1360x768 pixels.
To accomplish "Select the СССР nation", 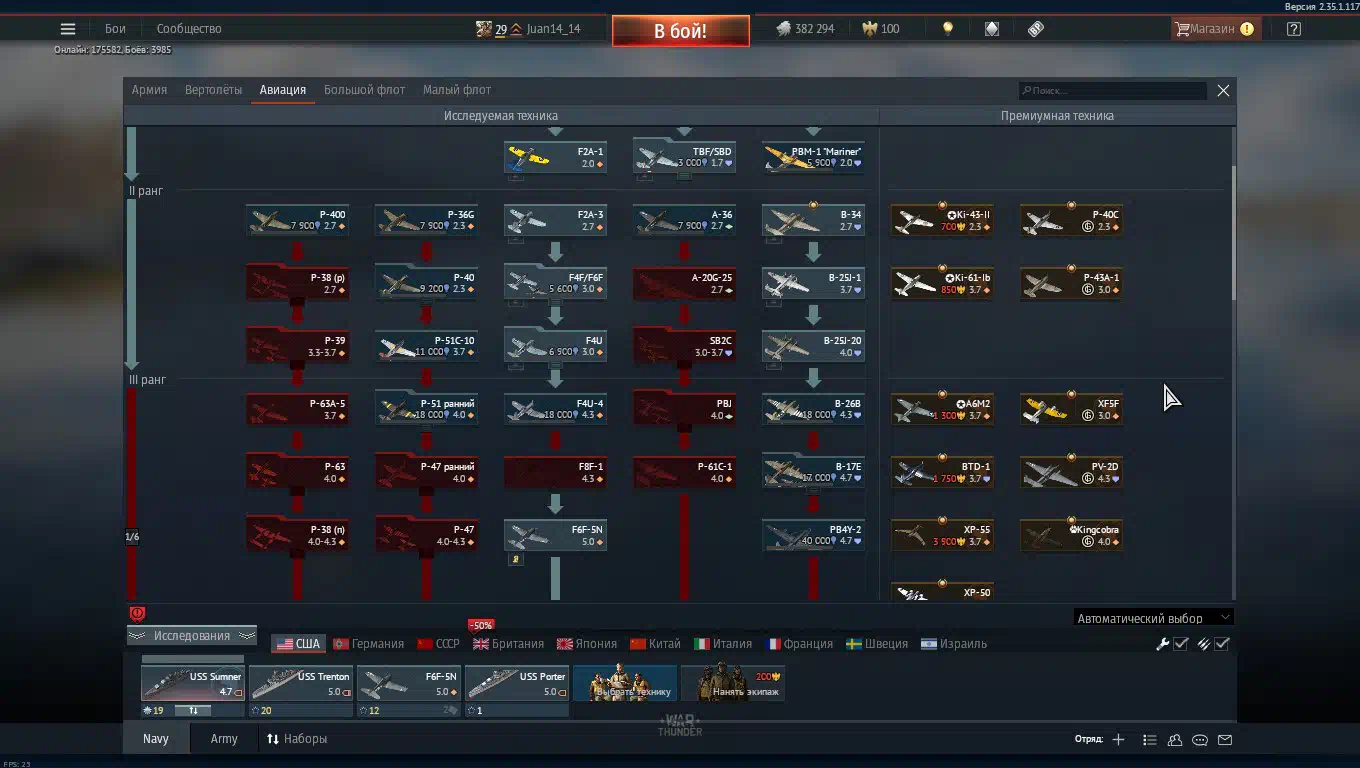I will coord(439,644).
